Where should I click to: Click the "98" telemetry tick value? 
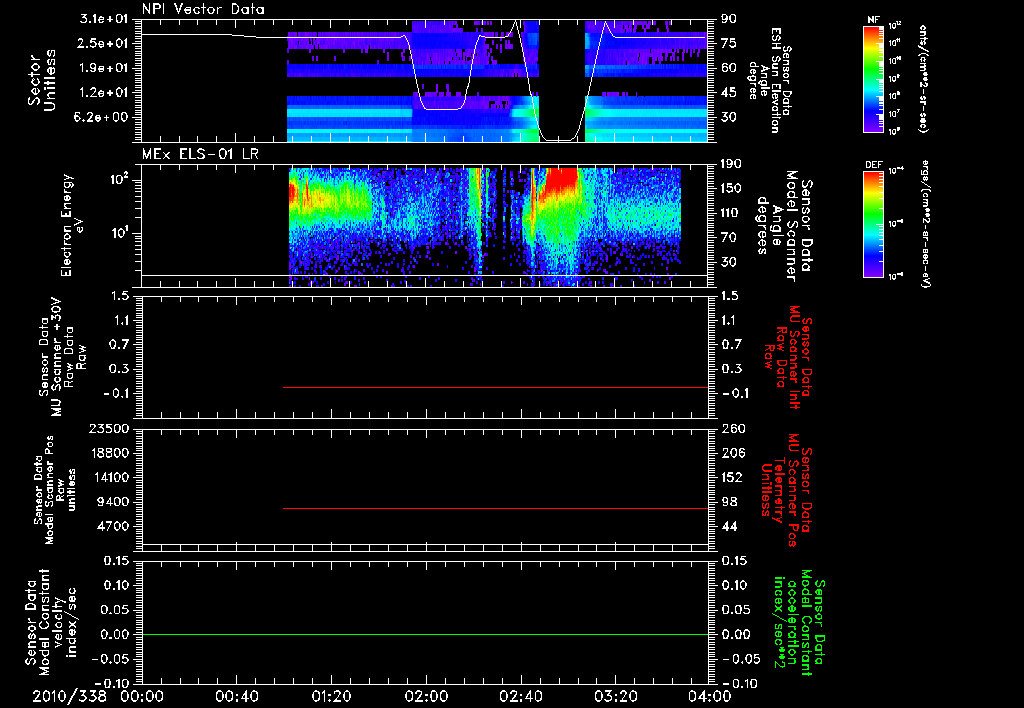tap(729, 502)
